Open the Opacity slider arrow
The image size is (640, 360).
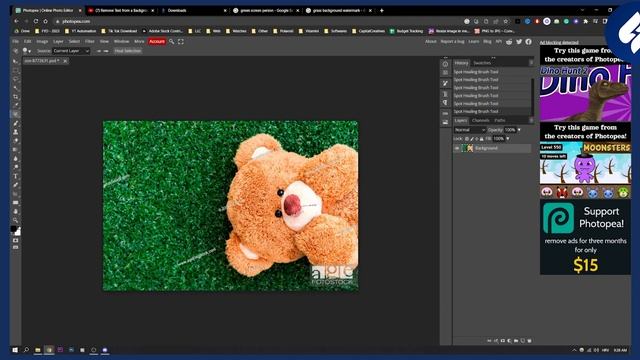[519, 130]
